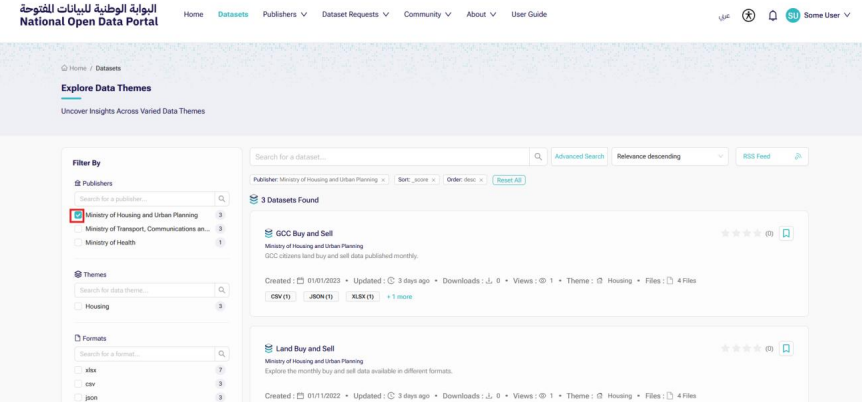Open the notifications bell
The image size is (862, 402).
(x=772, y=15)
